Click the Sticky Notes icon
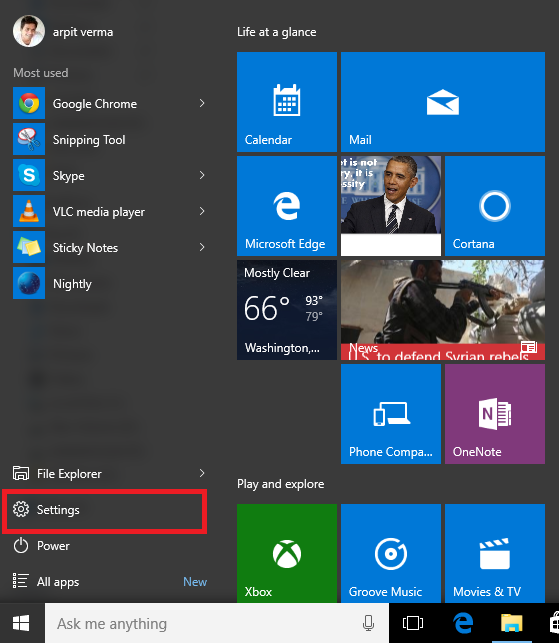 point(29,247)
